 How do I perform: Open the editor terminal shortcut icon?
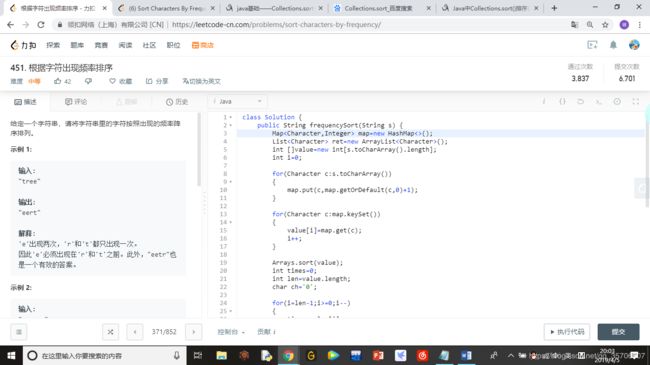[599, 101]
